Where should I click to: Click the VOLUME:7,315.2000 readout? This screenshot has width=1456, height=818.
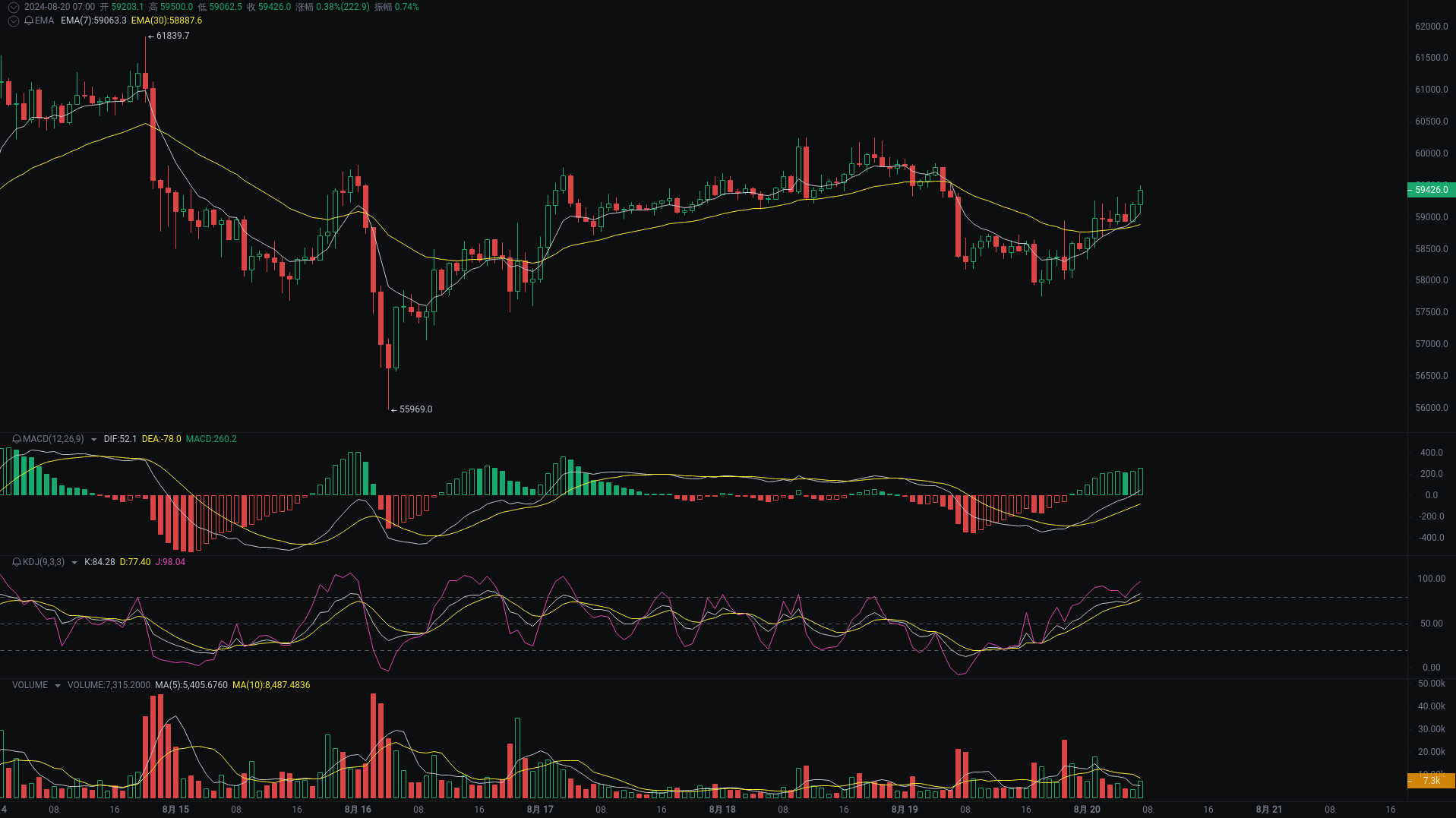coord(109,685)
